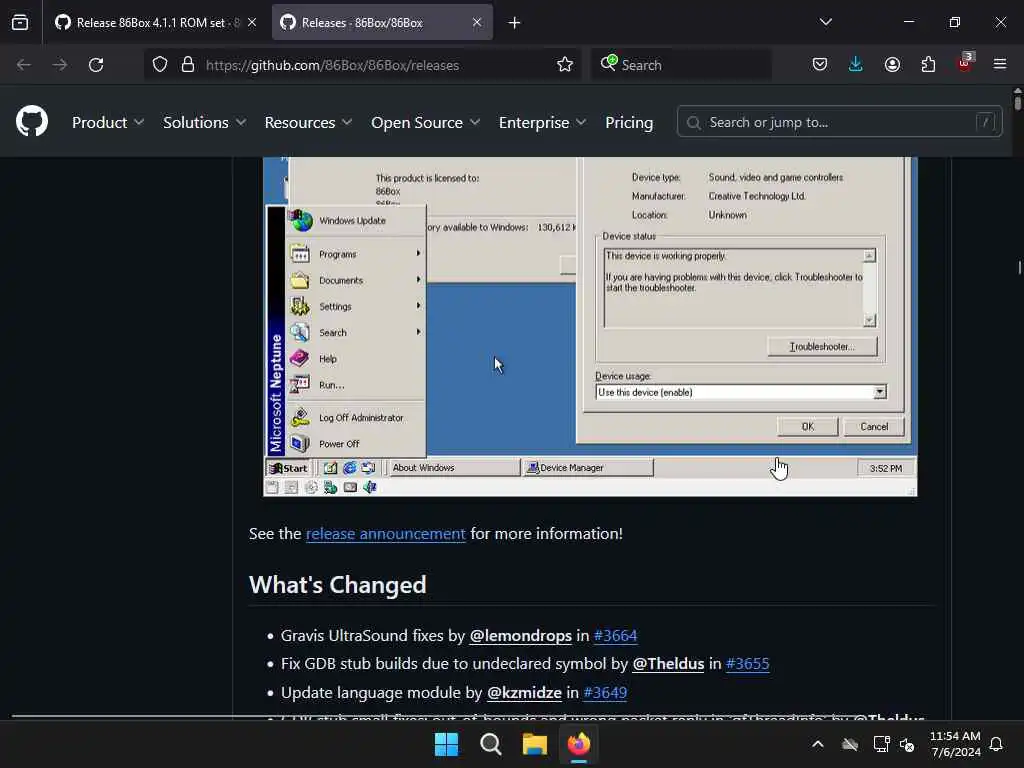Image resolution: width=1024 pixels, height=768 pixels.
Task: Click the Firefox Search box
Action: pos(681,65)
